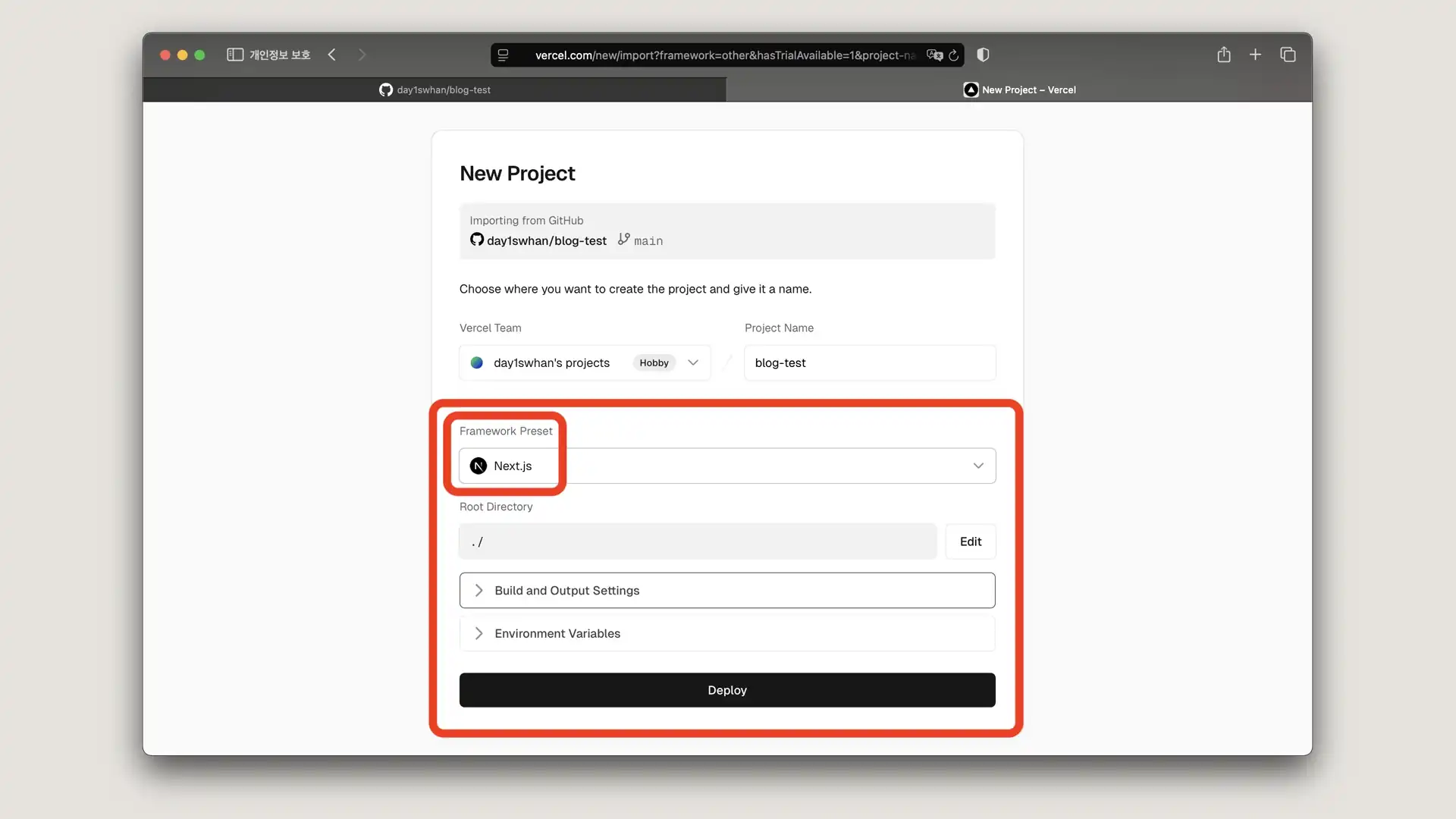Screen dimensions: 1456x819
Task: Click the 개인정보 보호 label
Action: (x=280, y=55)
